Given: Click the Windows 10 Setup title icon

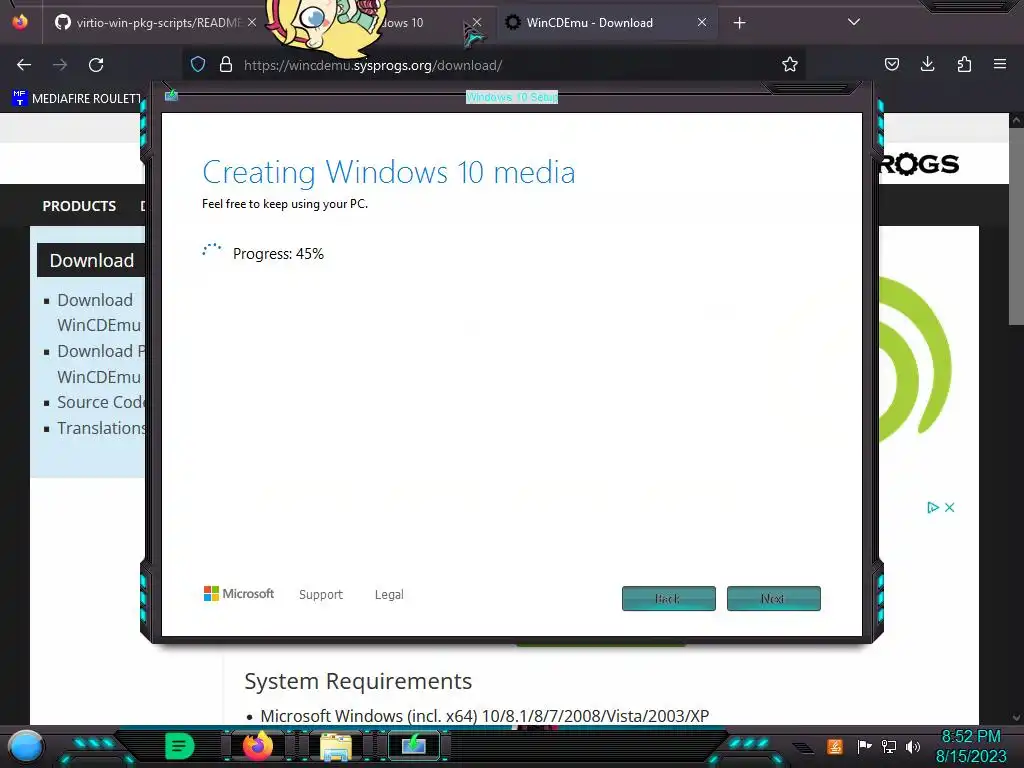Looking at the screenshot, I should point(171,96).
